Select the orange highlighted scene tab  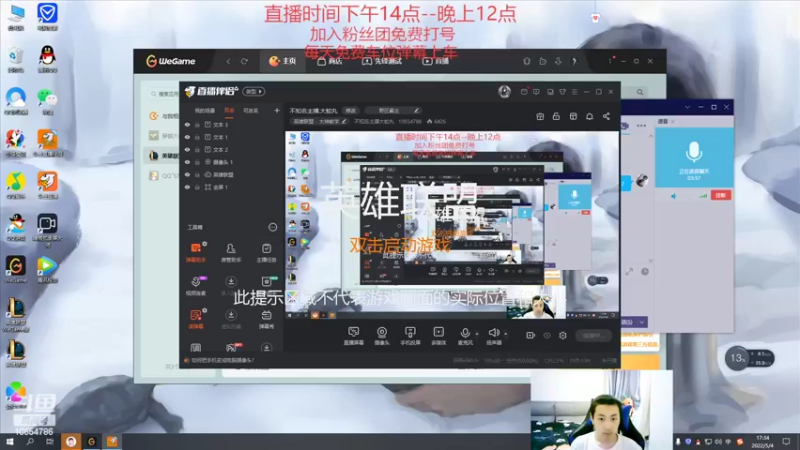tap(229, 110)
